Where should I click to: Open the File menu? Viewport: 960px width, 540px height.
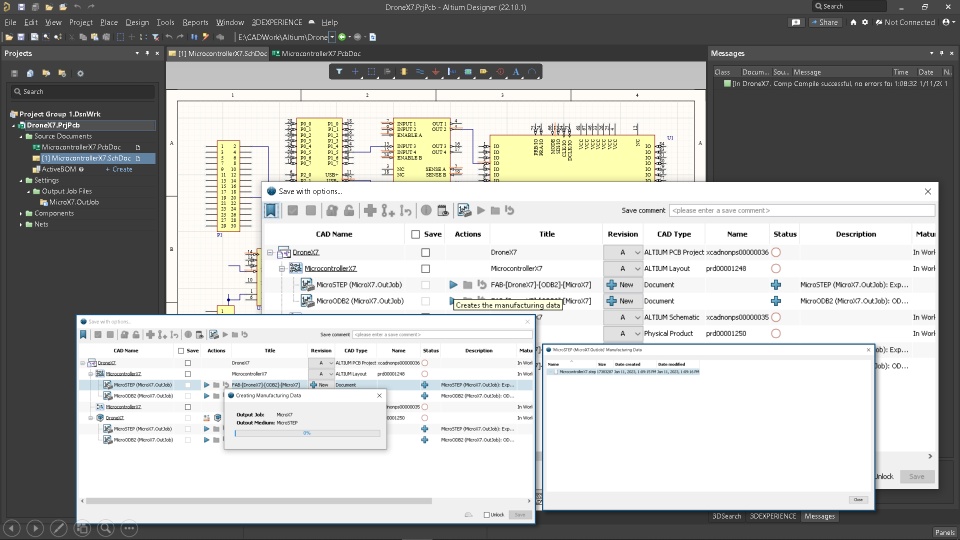click(x=10, y=22)
